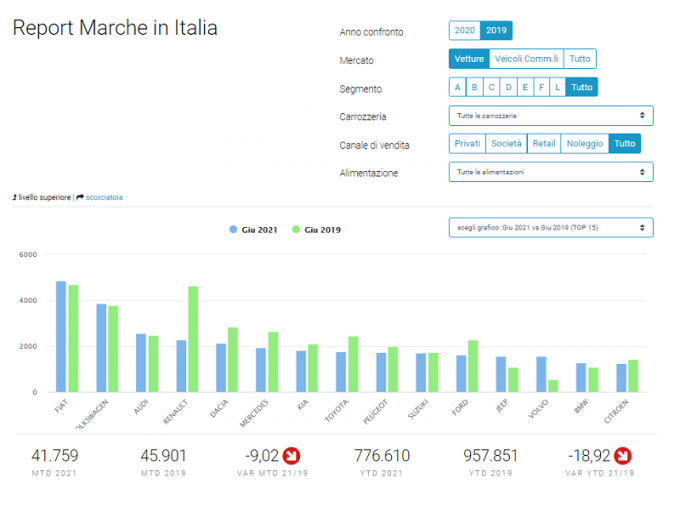This screenshot has height=512, width=680.
Task: Click VOLVO blue Giu 2021 bar
Action: click(541, 374)
